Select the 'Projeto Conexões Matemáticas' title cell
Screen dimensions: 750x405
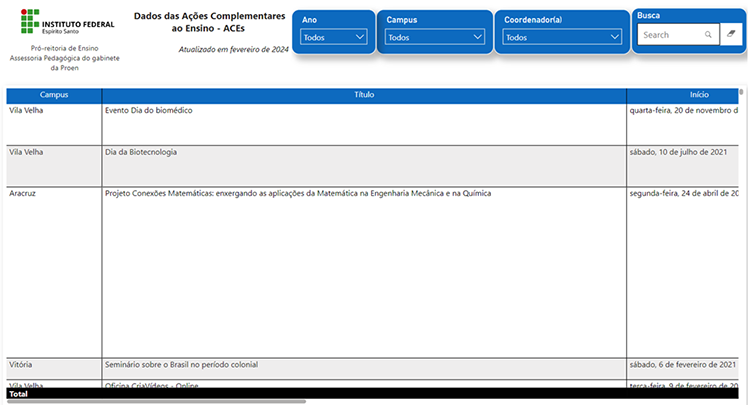[364, 272]
